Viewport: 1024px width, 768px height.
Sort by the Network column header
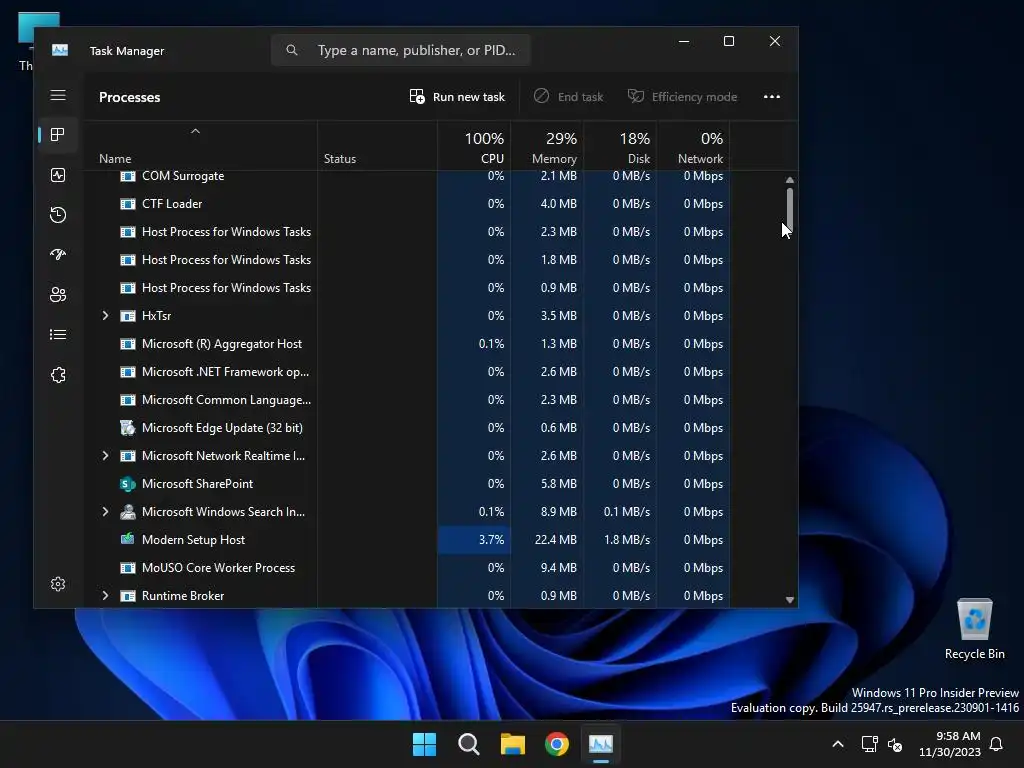[x=694, y=147]
